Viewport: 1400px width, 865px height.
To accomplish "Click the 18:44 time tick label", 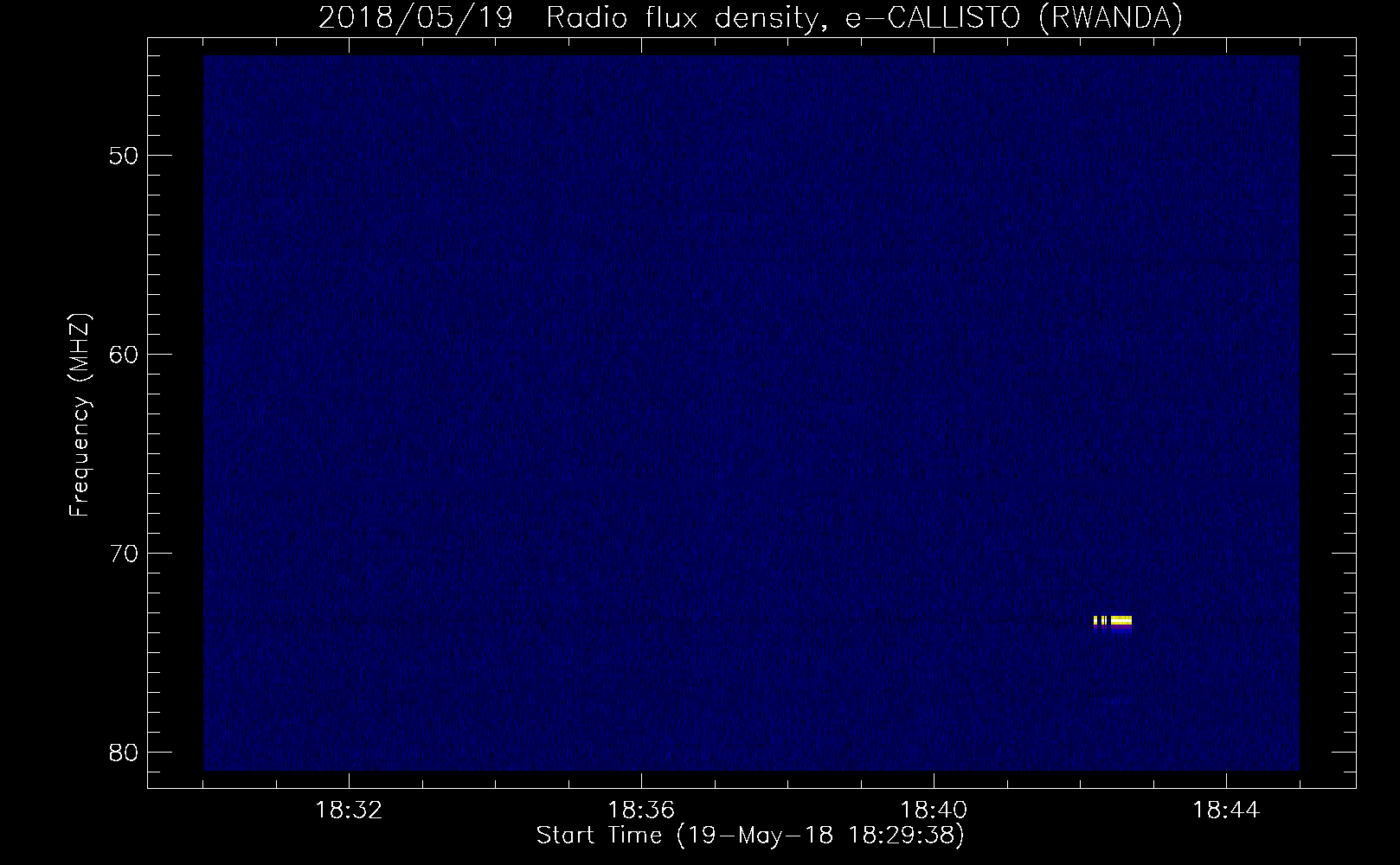I will click(x=1226, y=811).
